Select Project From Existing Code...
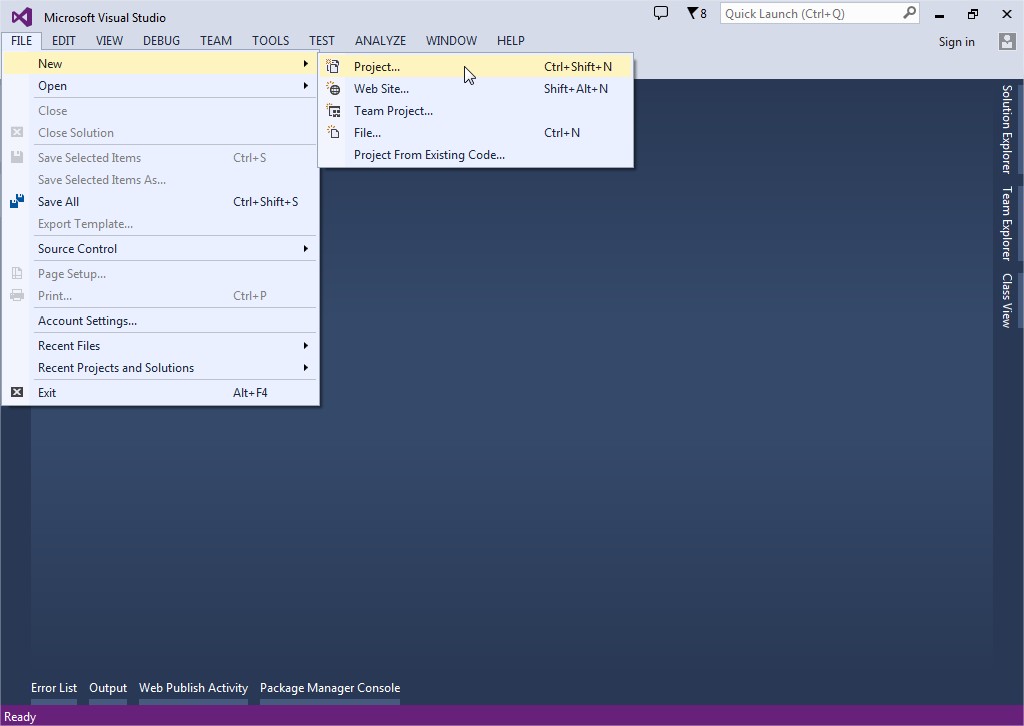Image resolution: width=1024 pixels, height=726 pixels. tap(475, 155)
